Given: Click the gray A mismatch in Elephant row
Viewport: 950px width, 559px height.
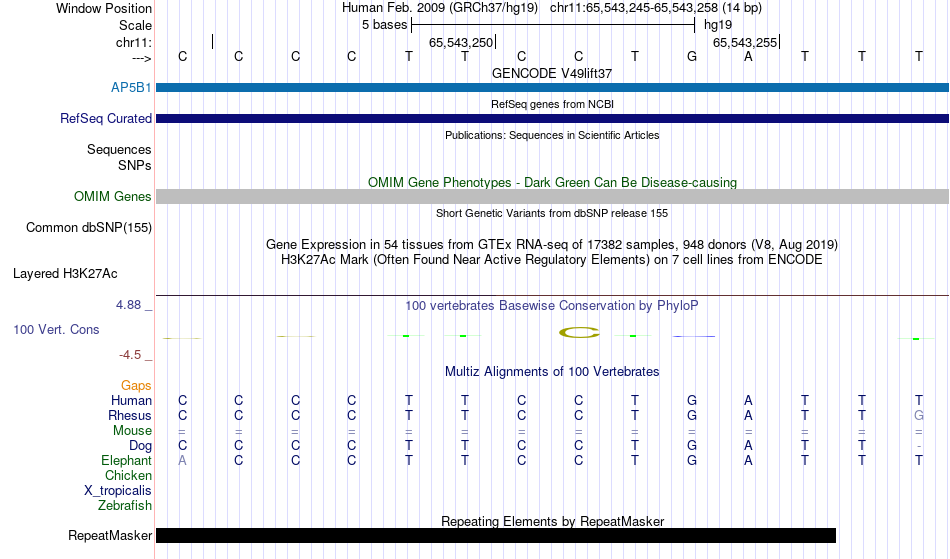Looking at the screenshot, I should [182, 461].
